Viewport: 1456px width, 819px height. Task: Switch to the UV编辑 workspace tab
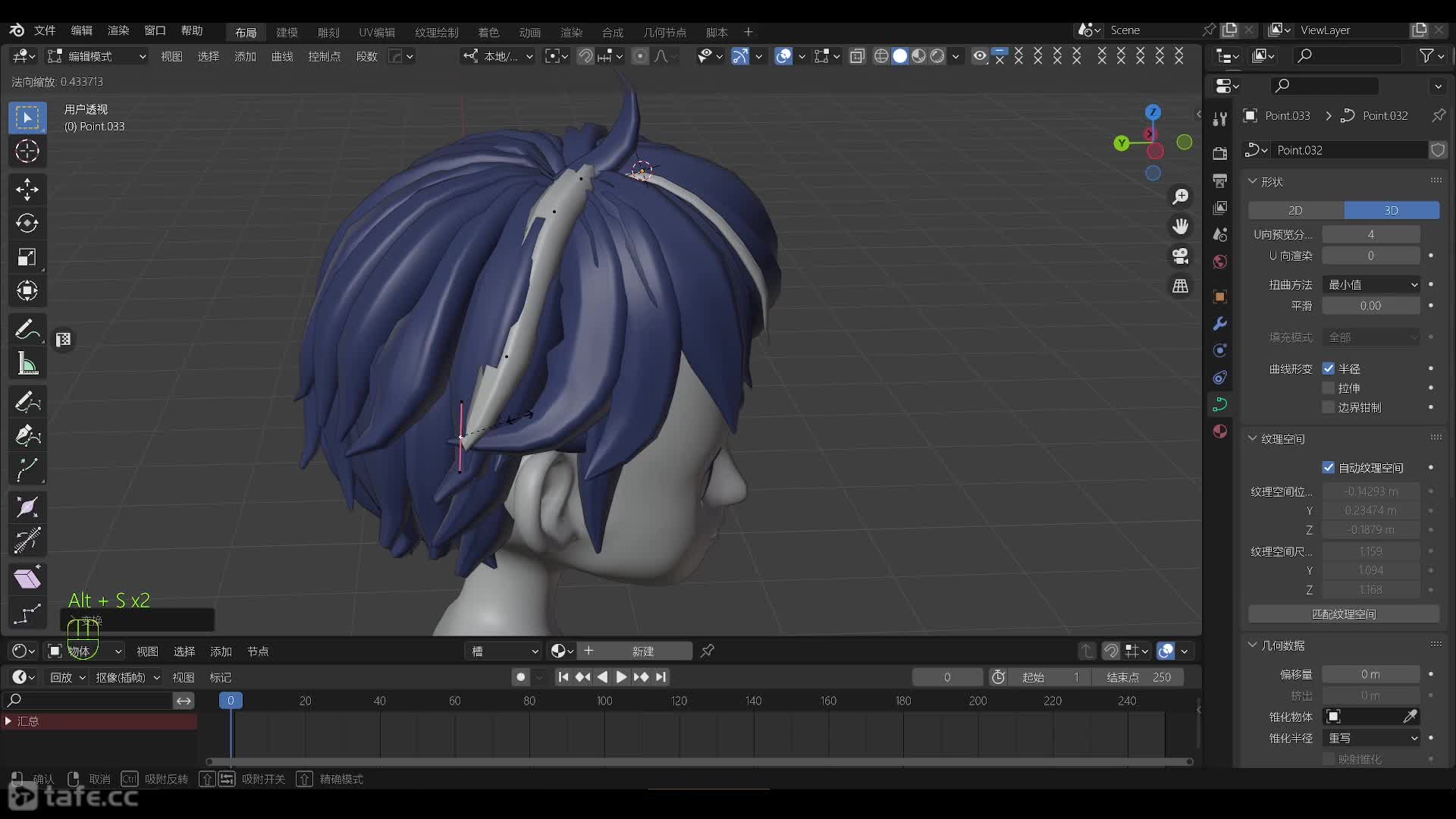377,32
